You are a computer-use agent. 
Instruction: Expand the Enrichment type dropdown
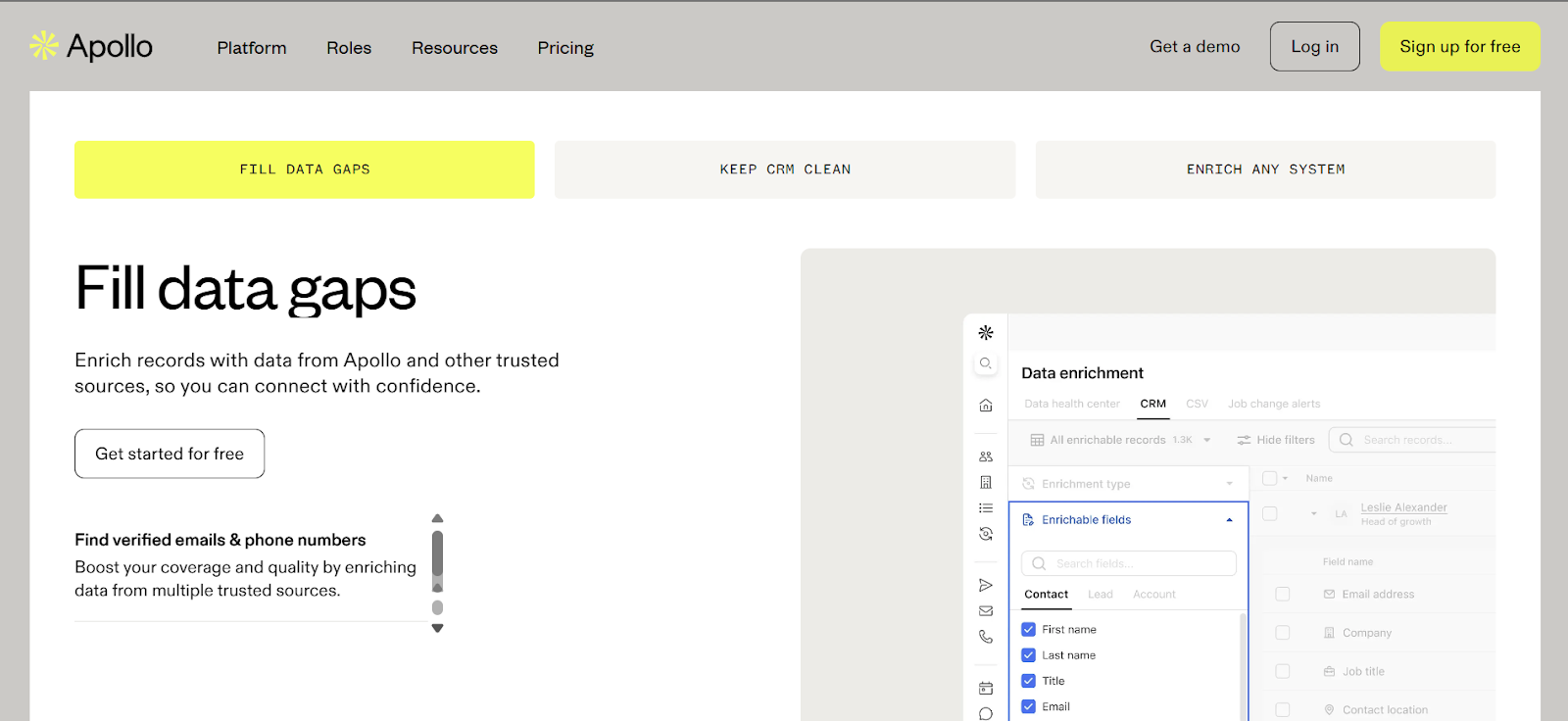click(1229, 484)
